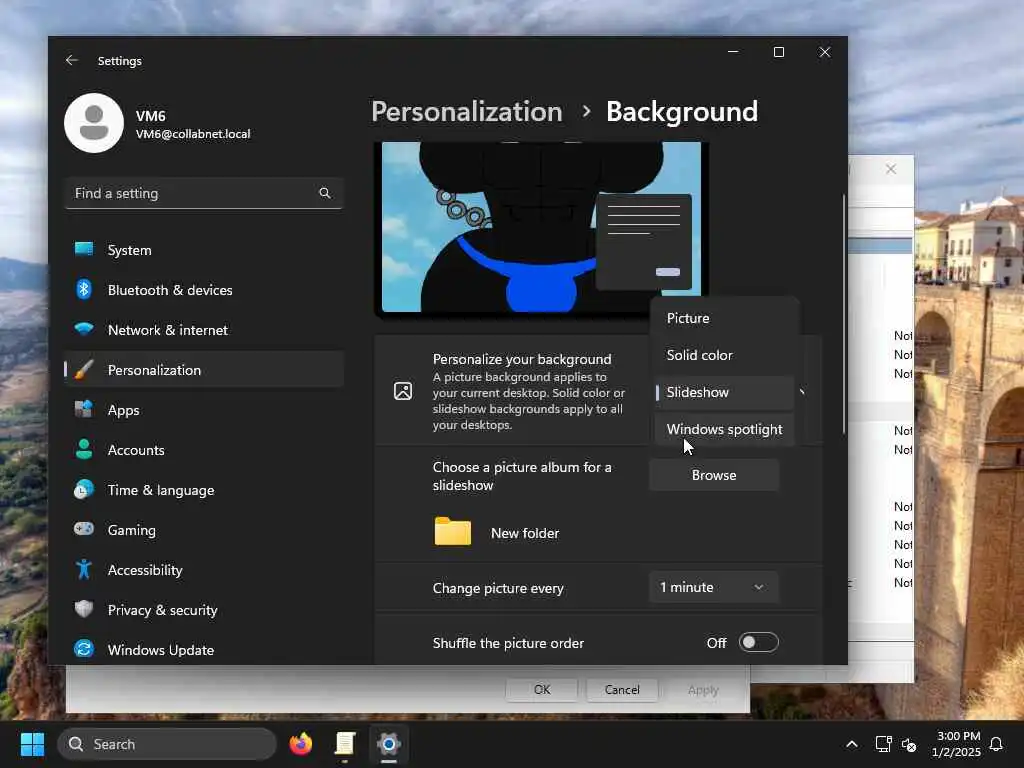Click the Accounts person icon

pos(84,449)
